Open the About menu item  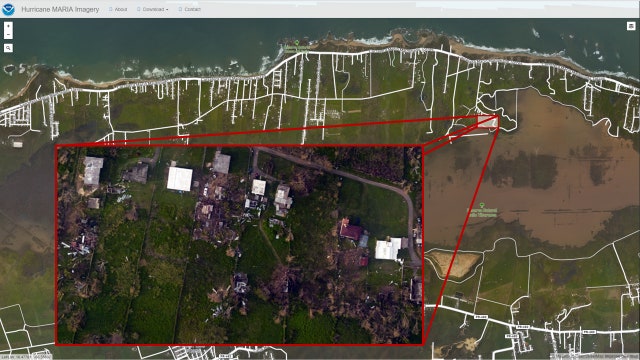(x=118, y=9)
